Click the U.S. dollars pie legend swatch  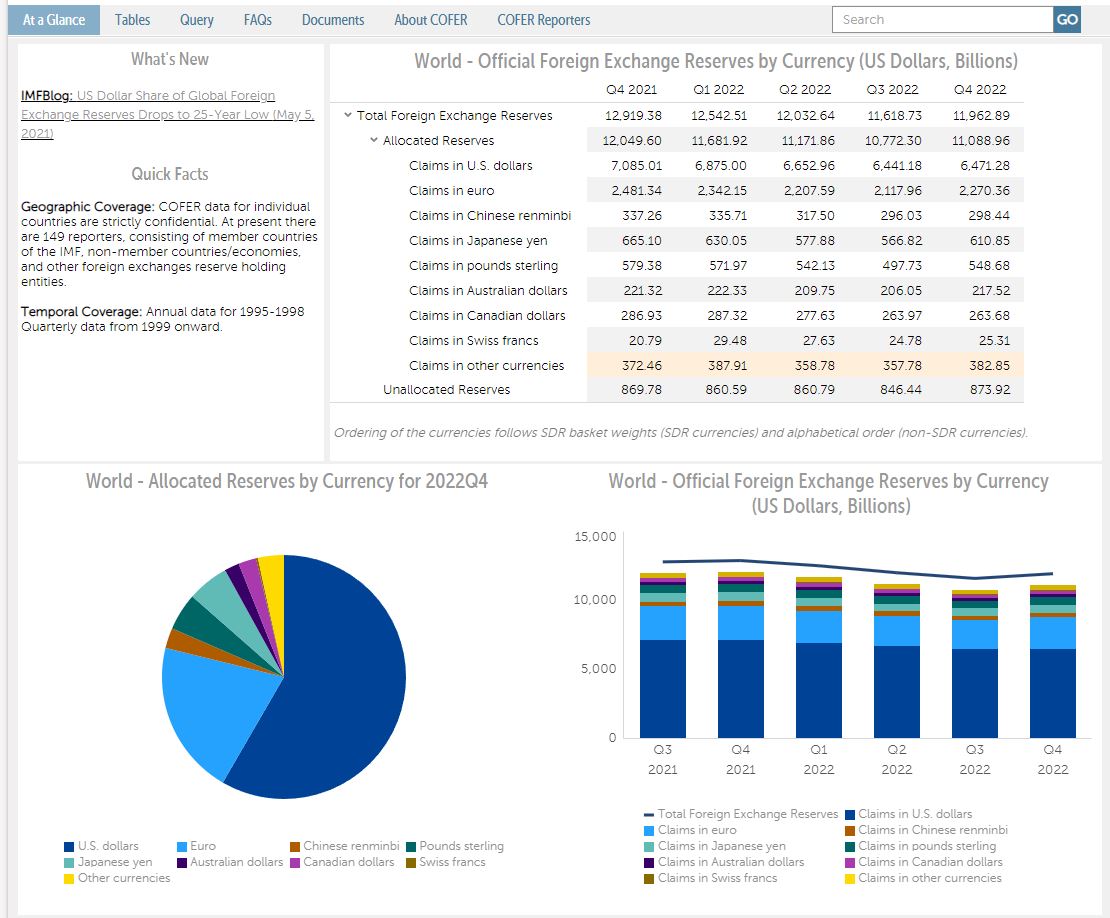tap(69, 846)
